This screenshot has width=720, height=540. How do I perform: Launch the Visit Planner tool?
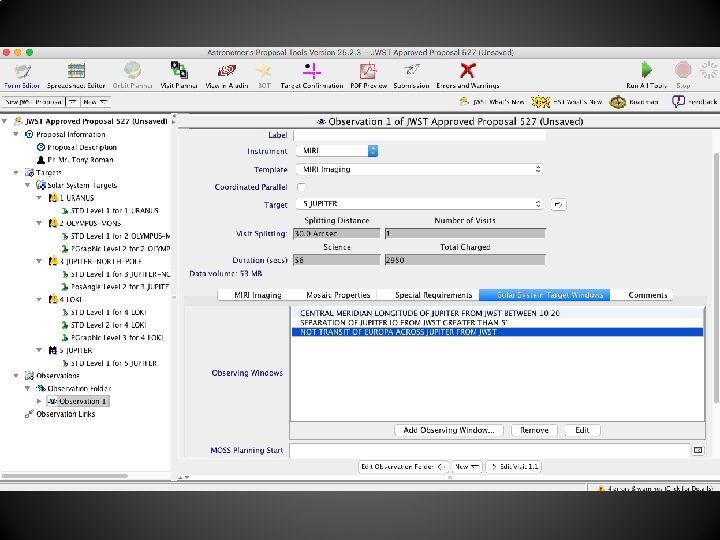[x=179, y=76]
